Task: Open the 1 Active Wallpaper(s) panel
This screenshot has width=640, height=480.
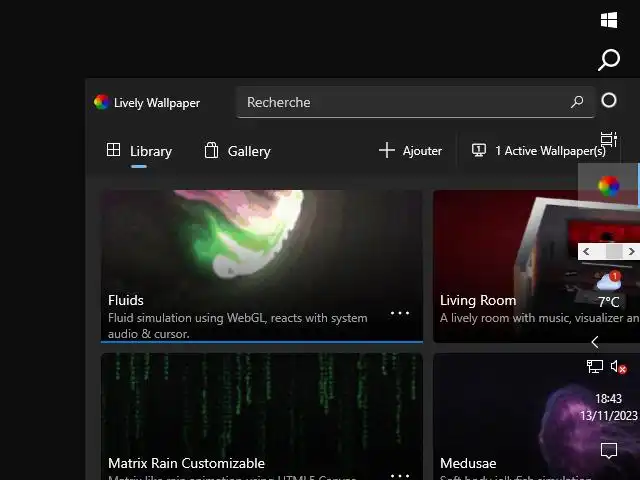Action: [539, 151]
